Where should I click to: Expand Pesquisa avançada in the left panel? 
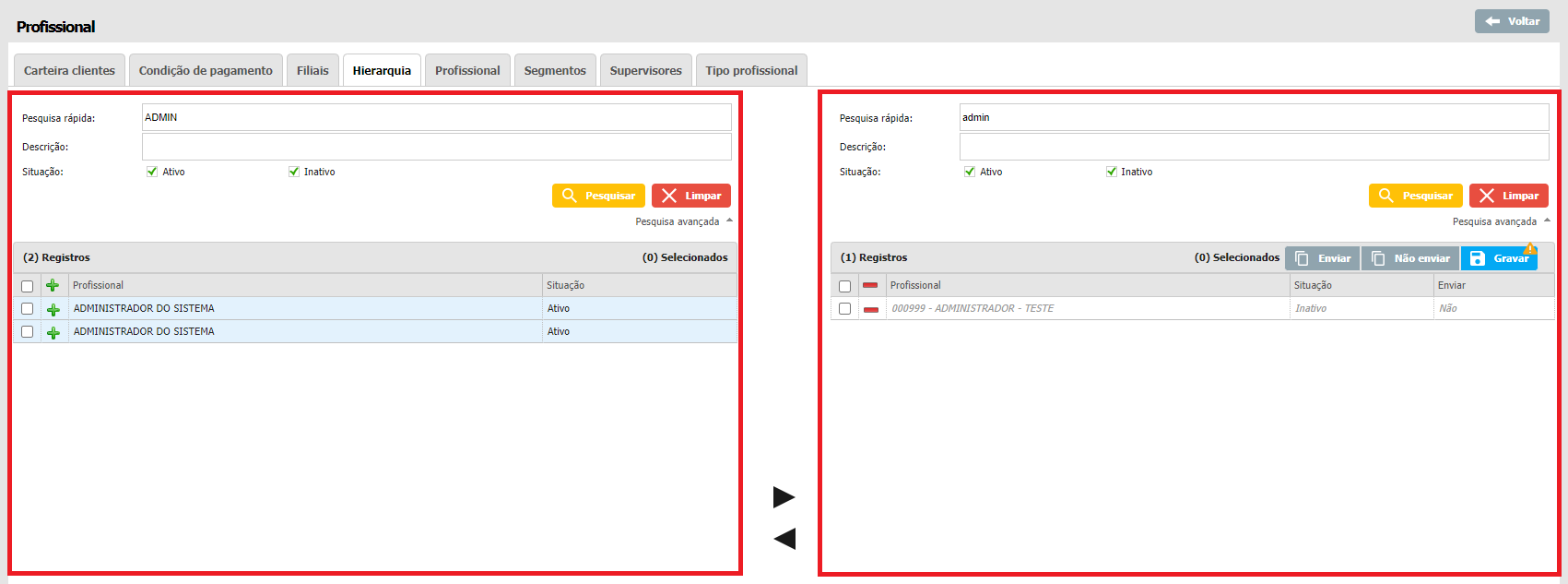(683, 221)
